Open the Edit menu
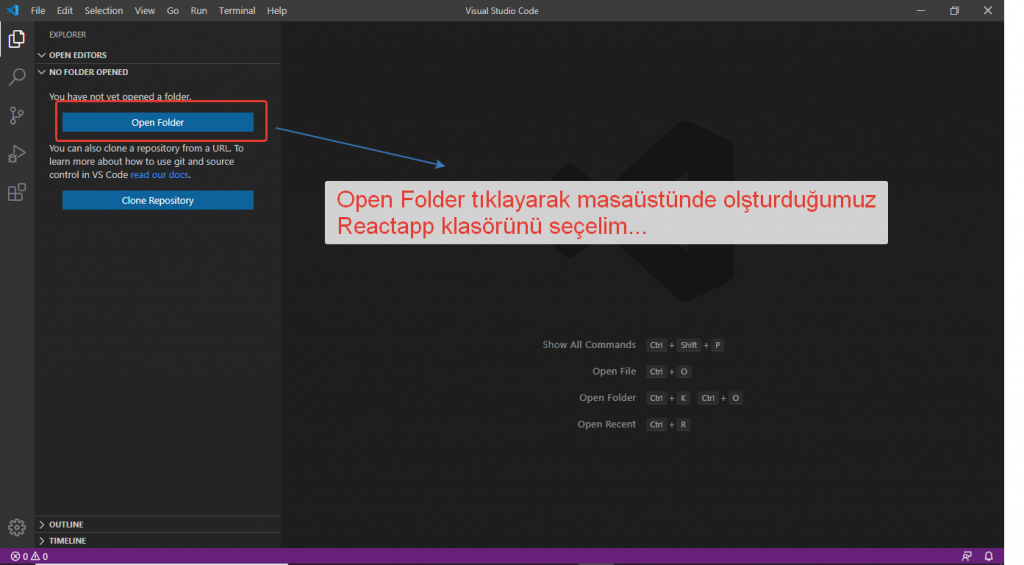The height and width of the screenshot is (565, 1024). 65,10
